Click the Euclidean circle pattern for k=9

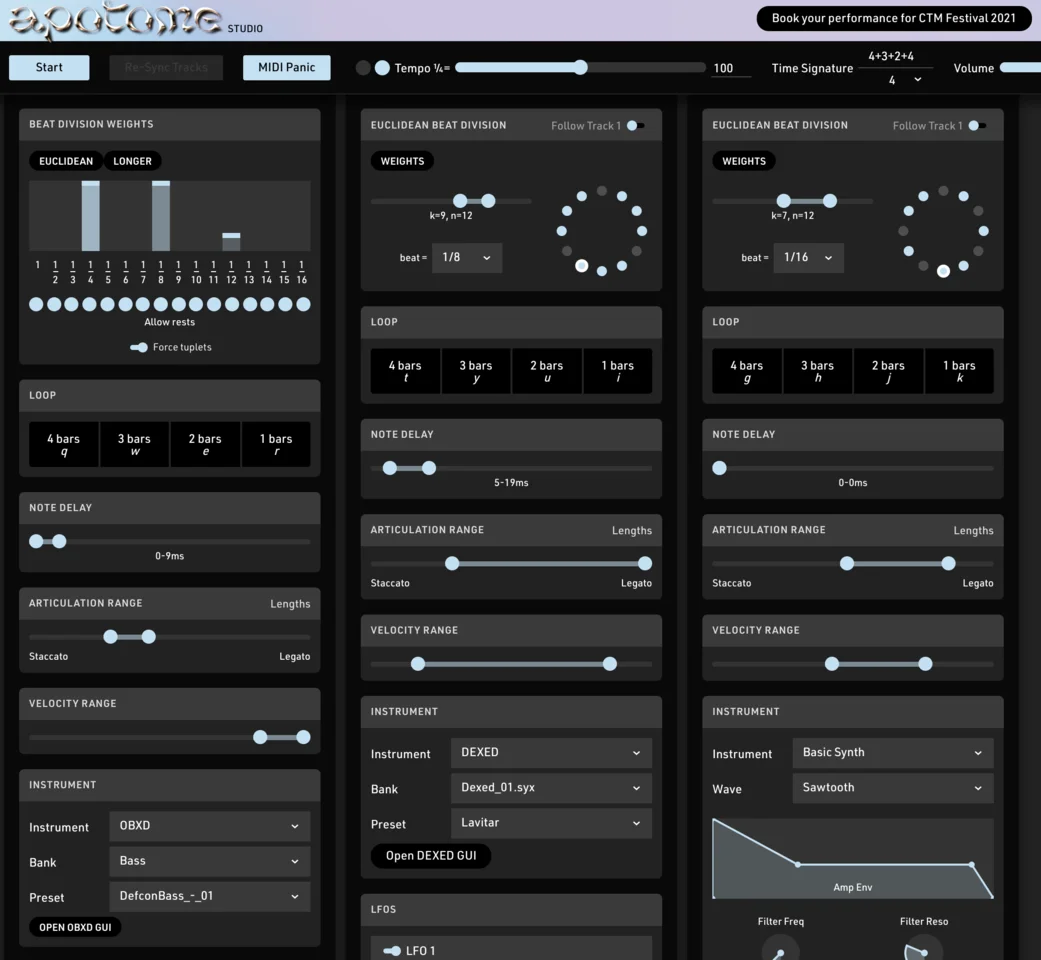pyautogui.click(x=602, y=230)
